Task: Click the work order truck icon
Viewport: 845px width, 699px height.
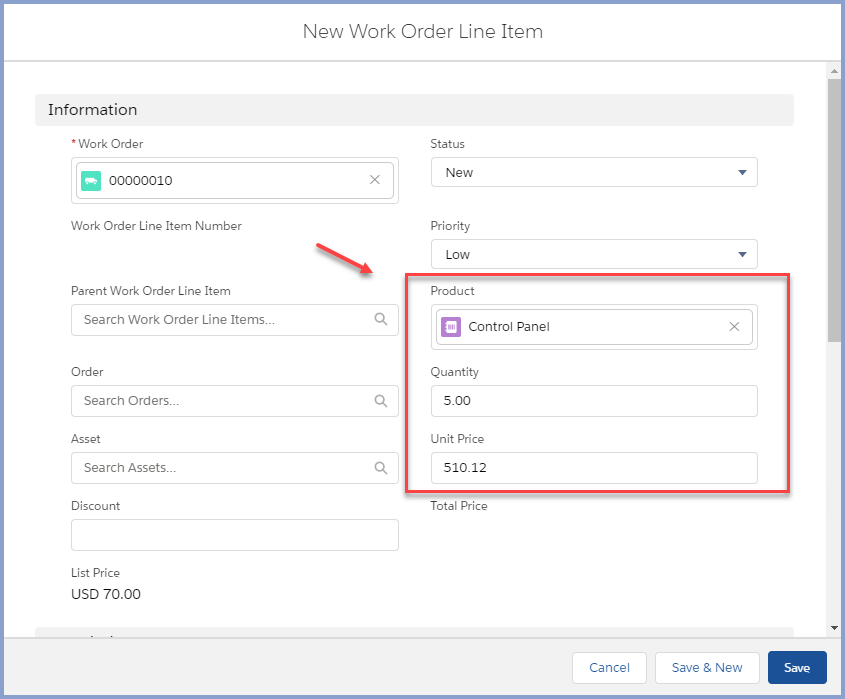Action: click(91, 181)
